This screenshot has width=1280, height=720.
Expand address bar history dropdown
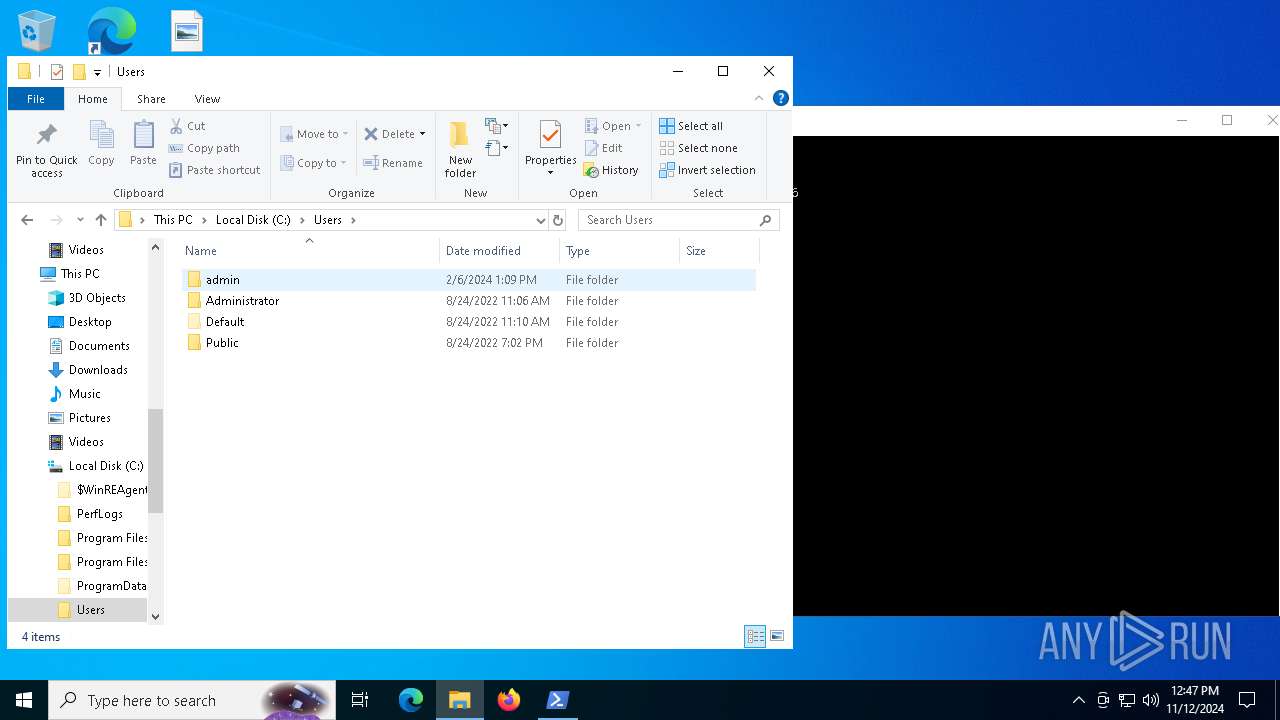pos(540,220)
